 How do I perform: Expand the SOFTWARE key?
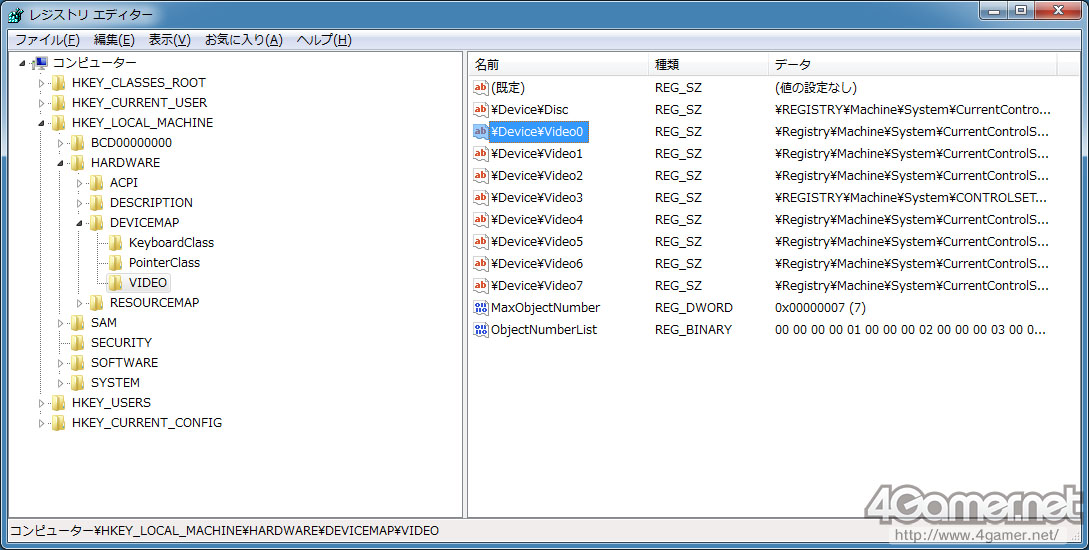pyautogui.click(x=60, y=363)
